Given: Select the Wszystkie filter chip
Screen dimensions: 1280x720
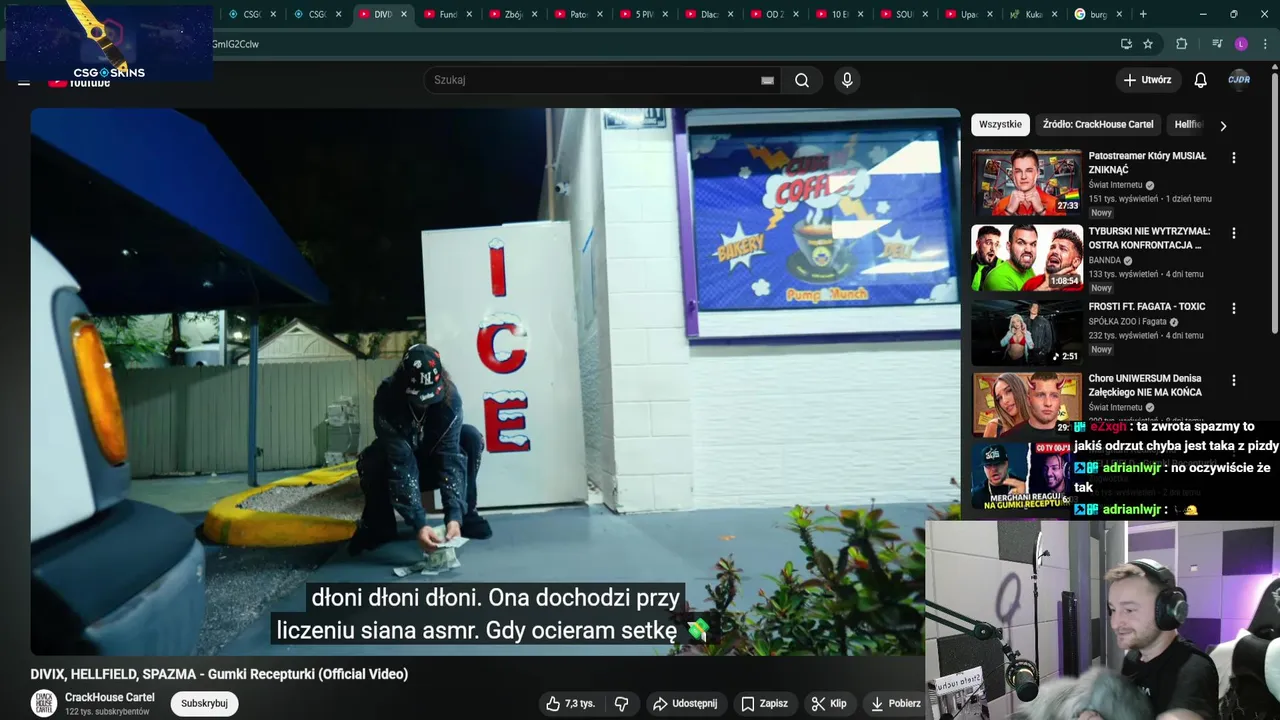Looking at the screenshot, I should (x=1000, y=125).
